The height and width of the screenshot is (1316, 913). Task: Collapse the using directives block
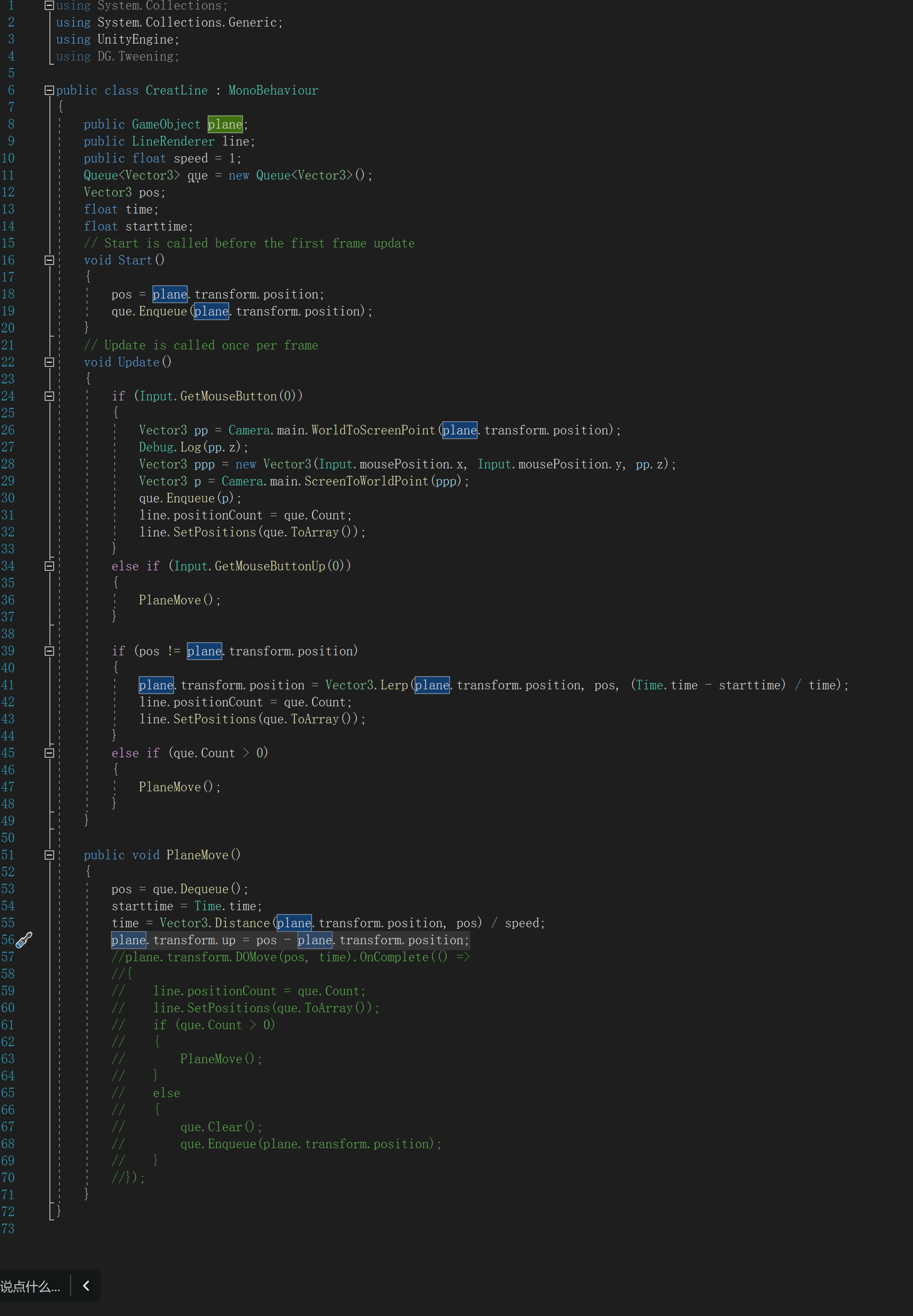tap(49, 5)
